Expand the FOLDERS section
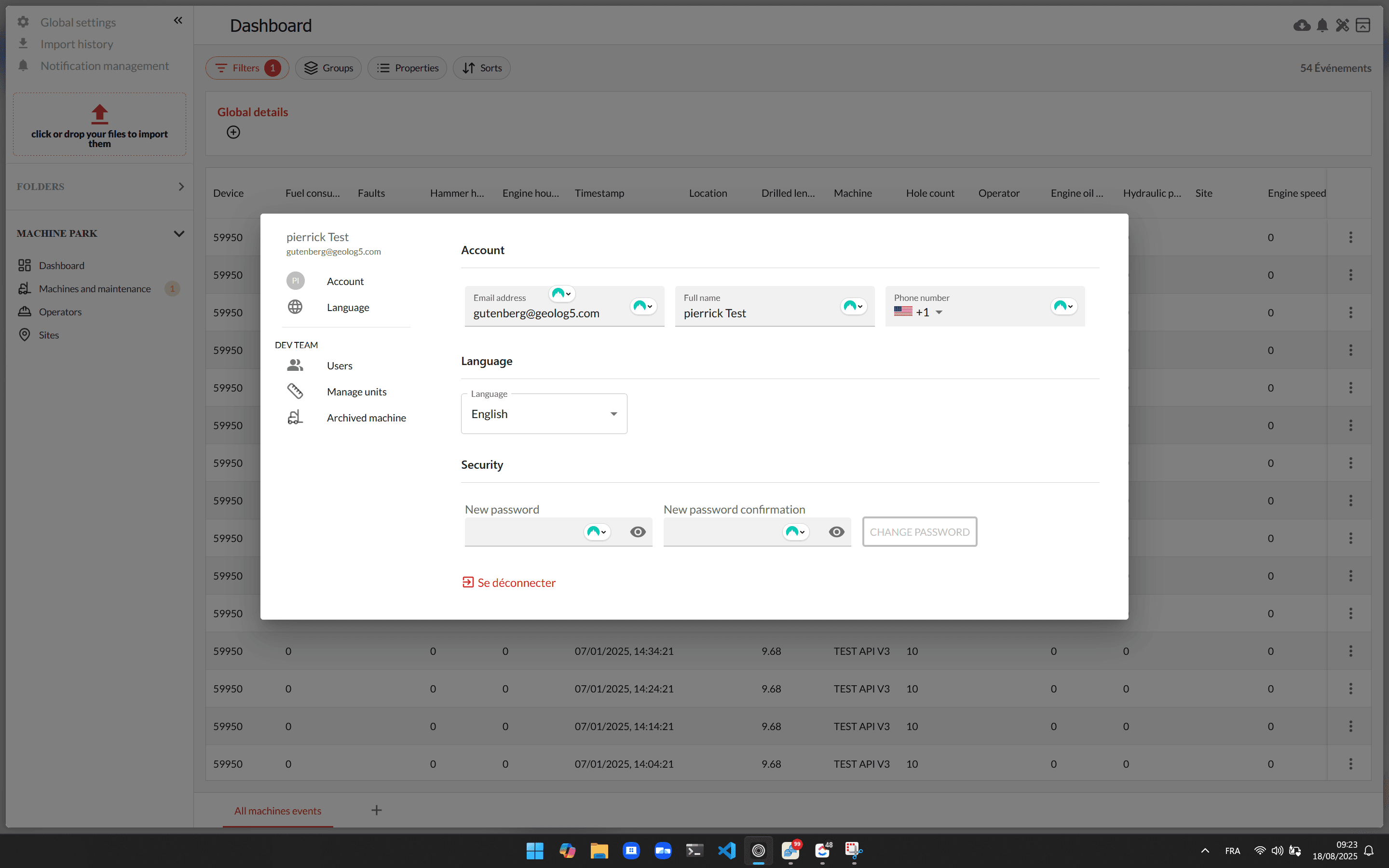The height and width of the screenshot is (868, 1389). (181, 187)
